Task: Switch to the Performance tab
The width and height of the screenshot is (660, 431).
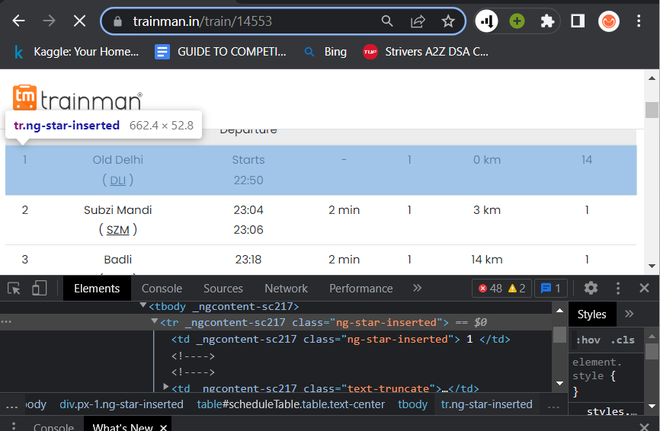Action: pos(361,288)
